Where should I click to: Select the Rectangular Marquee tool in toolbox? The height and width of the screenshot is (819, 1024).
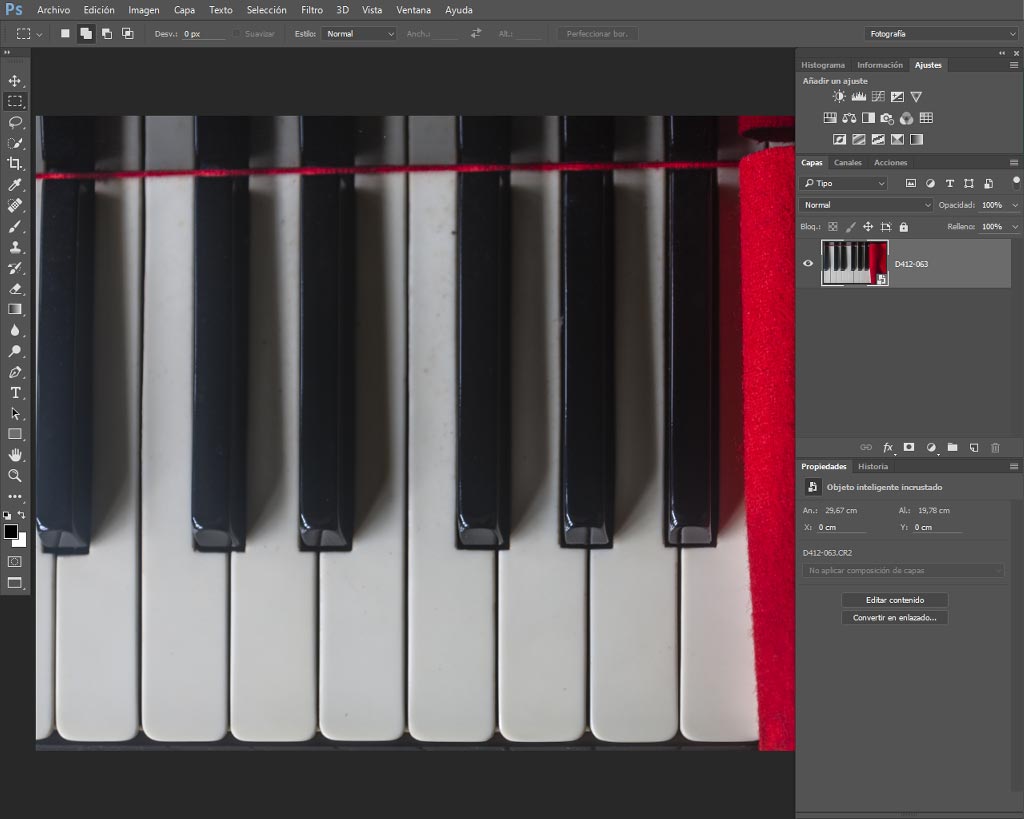[14, 101]
